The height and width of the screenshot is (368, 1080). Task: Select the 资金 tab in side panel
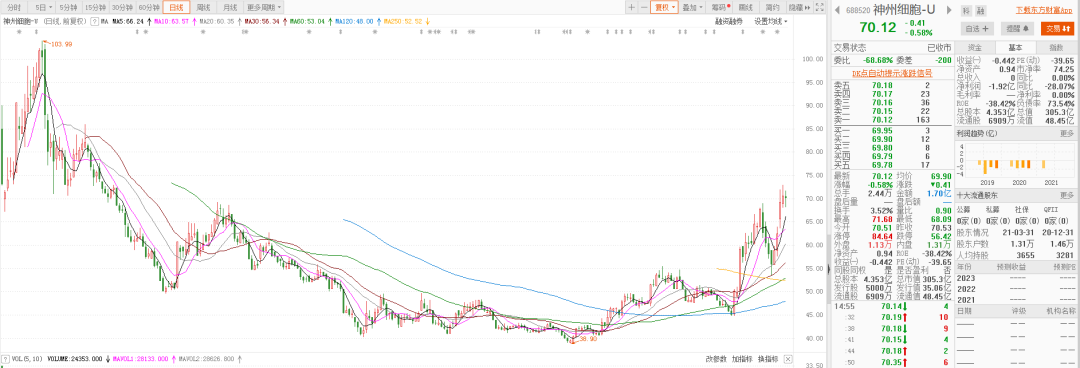(x=975, y=48)
